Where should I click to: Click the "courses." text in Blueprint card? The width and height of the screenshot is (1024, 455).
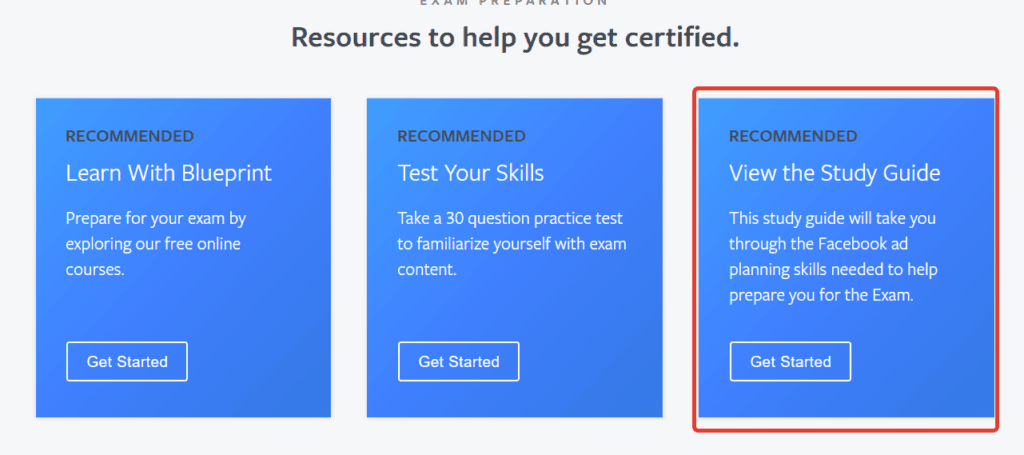click(95, 270)
